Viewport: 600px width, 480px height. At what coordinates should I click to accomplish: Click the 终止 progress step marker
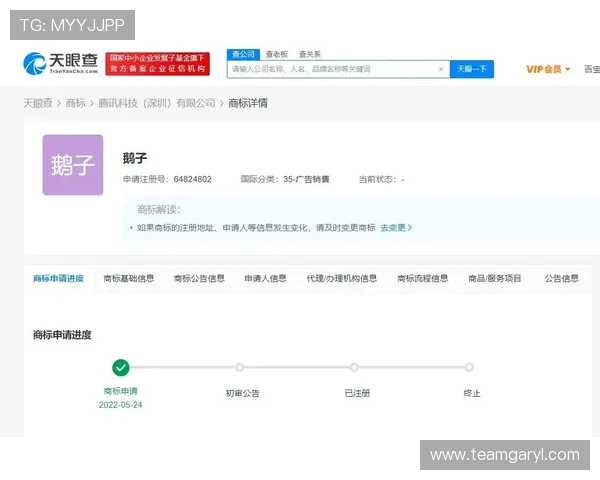pyautogui.click(x=469, y=367)
